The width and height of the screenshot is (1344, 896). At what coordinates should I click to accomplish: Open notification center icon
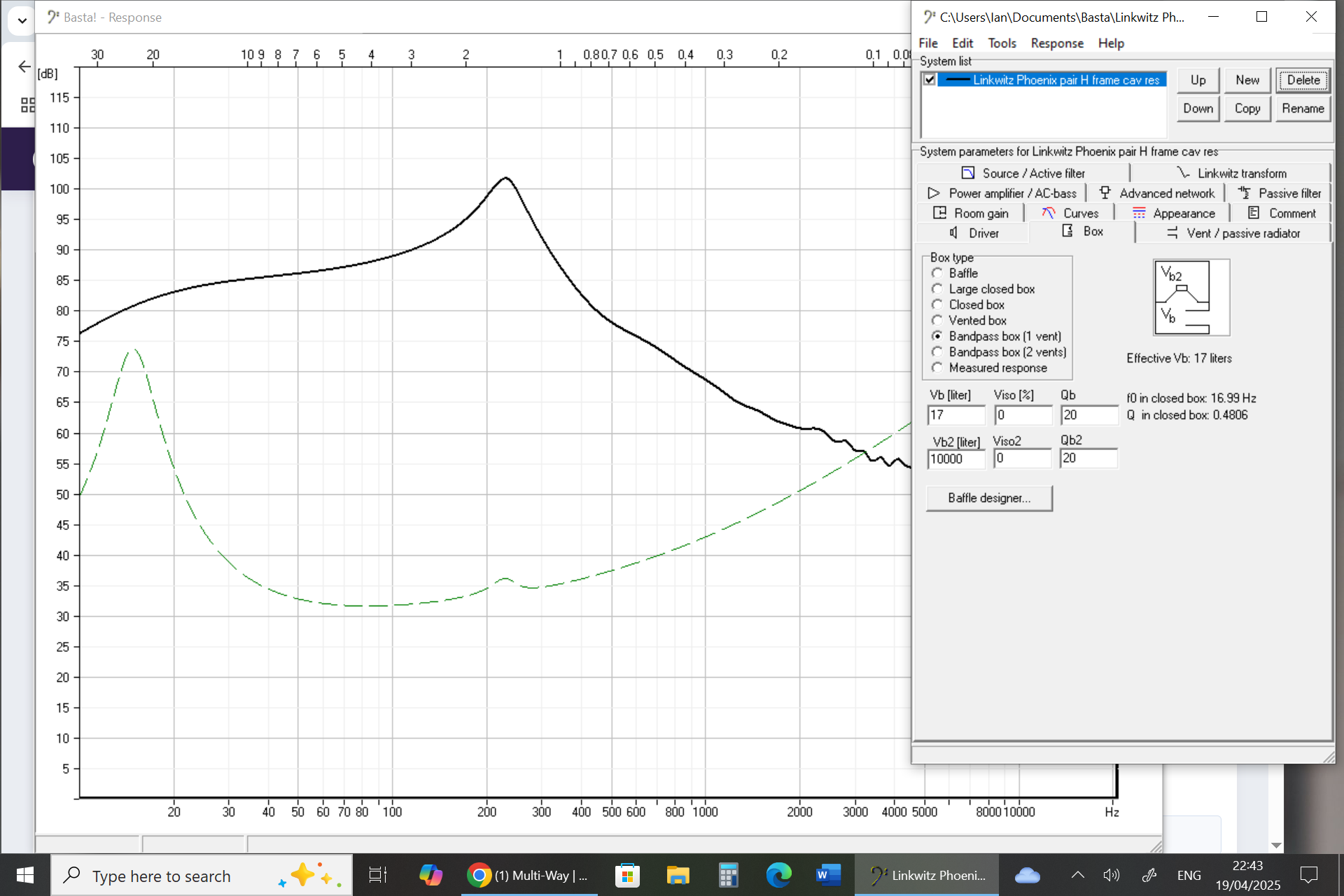1309,875
